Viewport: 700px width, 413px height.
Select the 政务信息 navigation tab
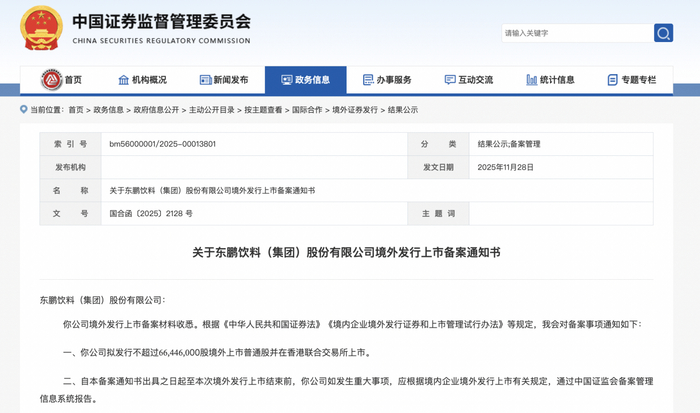306,80
